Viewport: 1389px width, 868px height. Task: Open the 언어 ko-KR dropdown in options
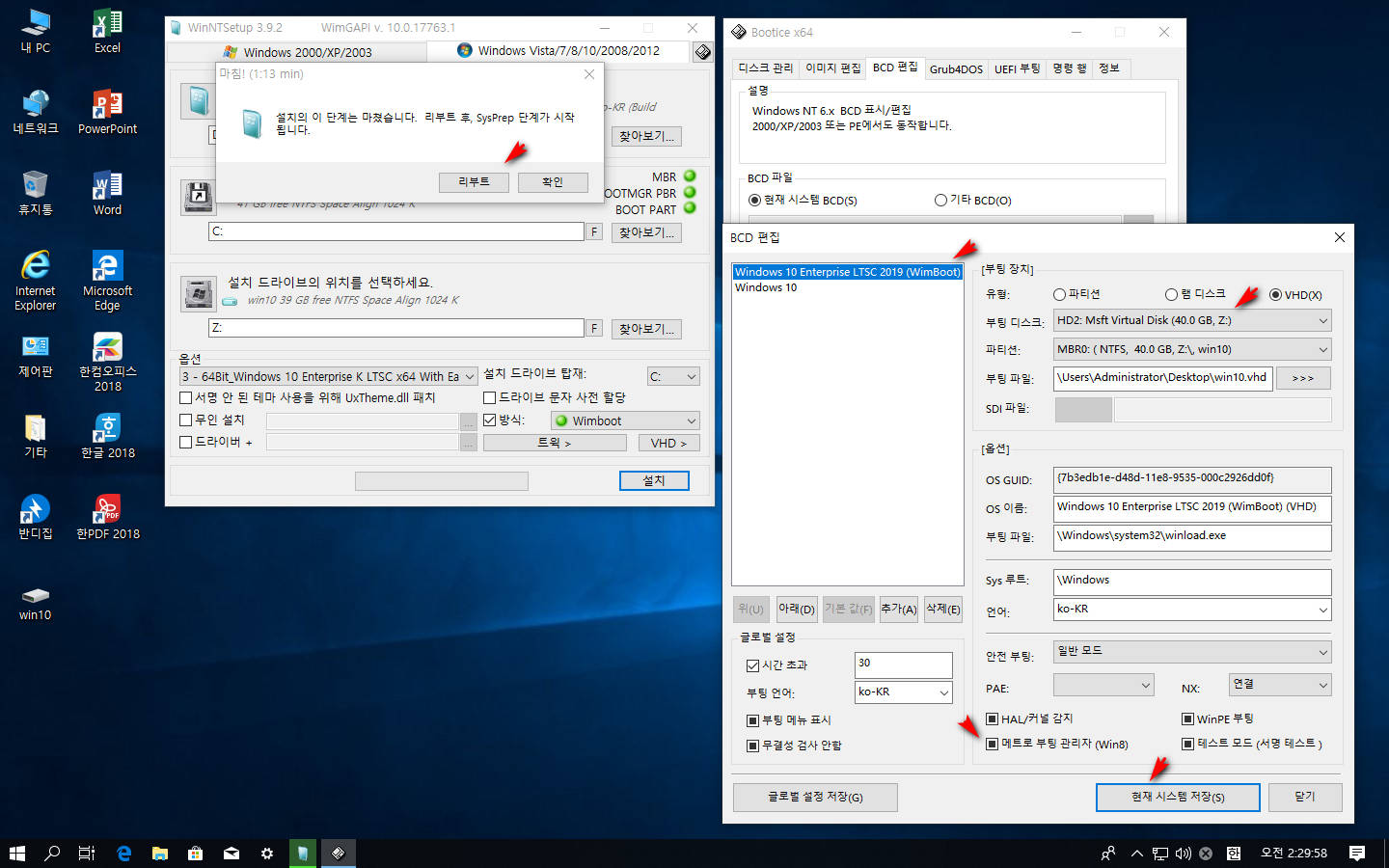(x=1192, y=610)
